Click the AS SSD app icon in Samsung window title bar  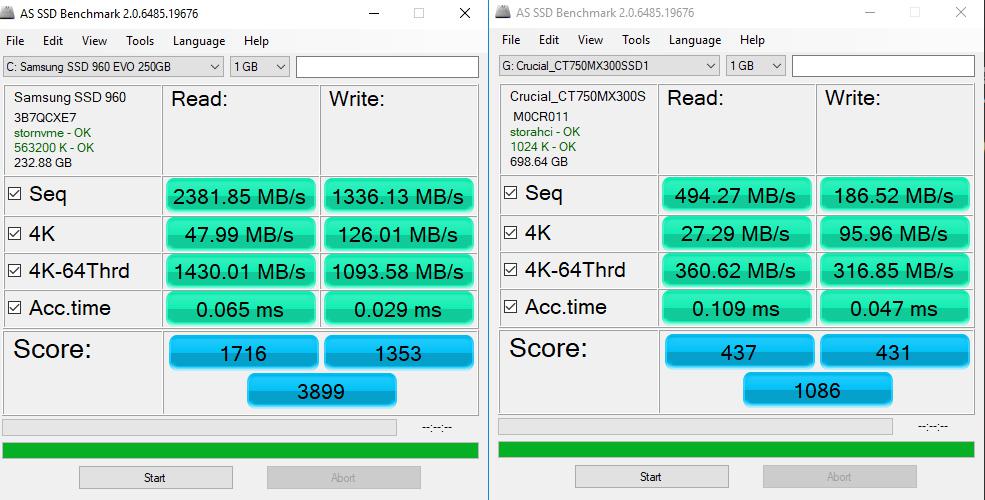(9, 13)
